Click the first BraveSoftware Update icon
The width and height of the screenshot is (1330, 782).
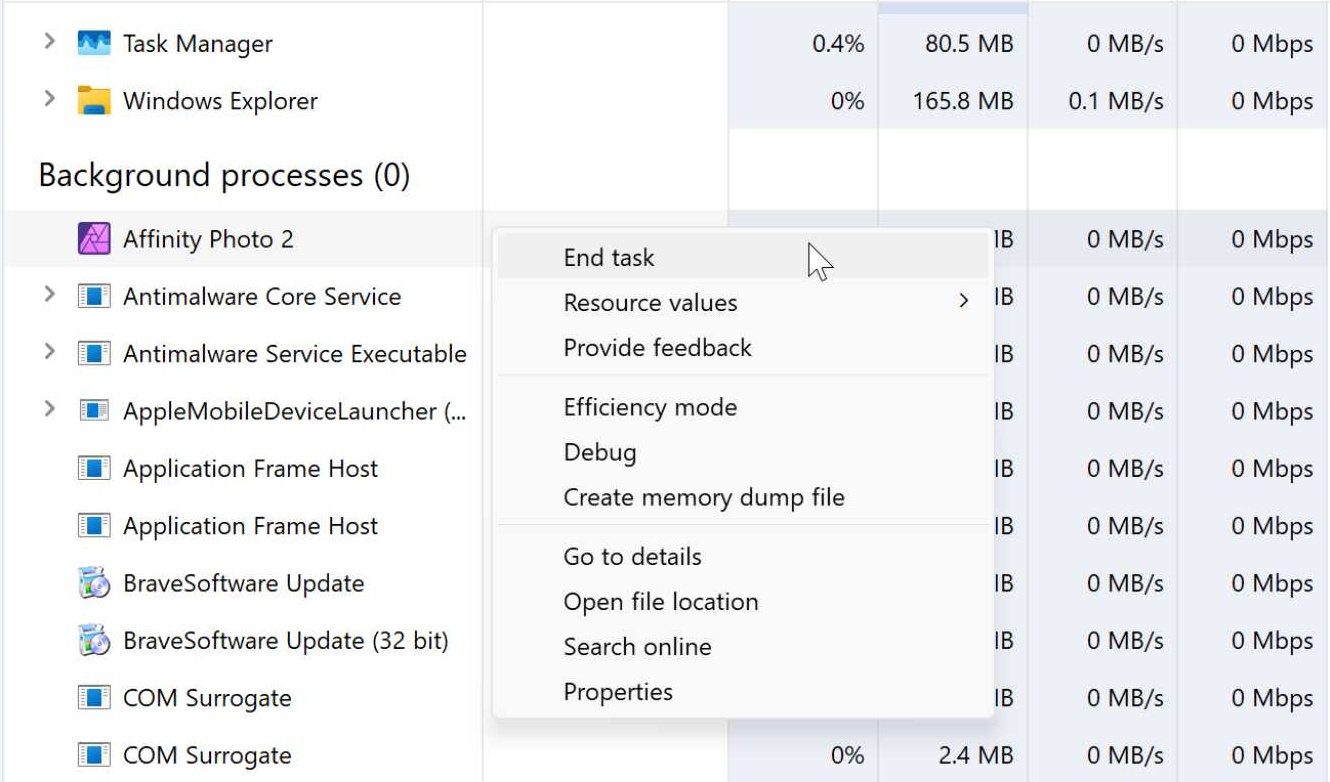tap(94, 583)
